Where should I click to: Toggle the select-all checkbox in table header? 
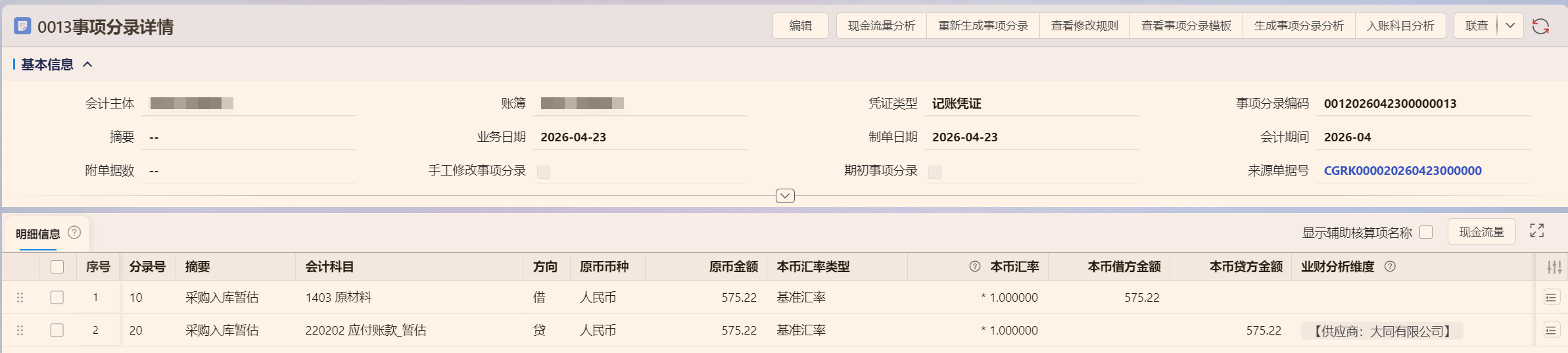[x=57, y=267]
